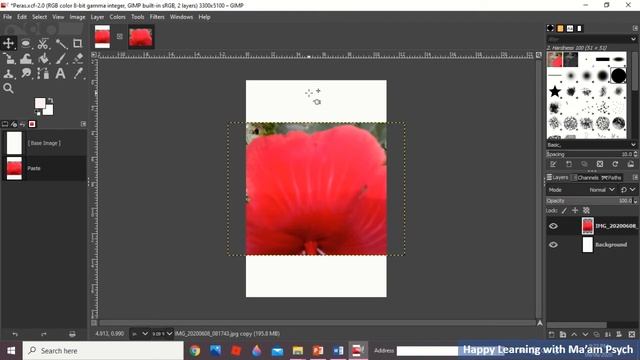The image size is (640, 360).
Task: Click the foreground color swatch
Action: click(x=40, y=103)
